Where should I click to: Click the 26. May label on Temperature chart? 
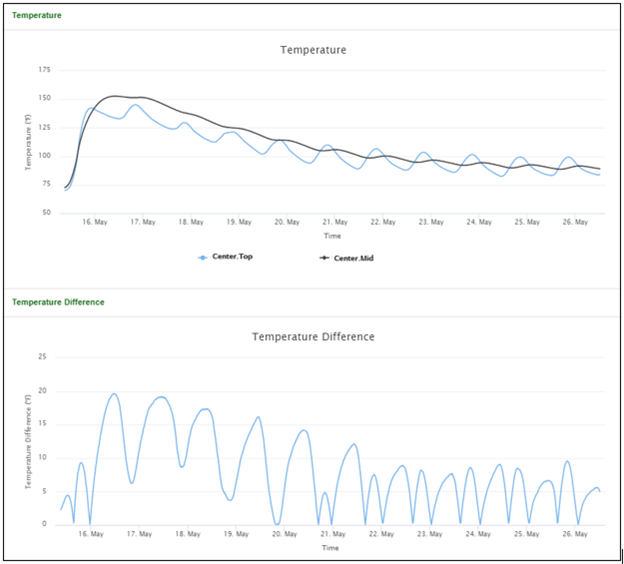(x=575, y=222)
